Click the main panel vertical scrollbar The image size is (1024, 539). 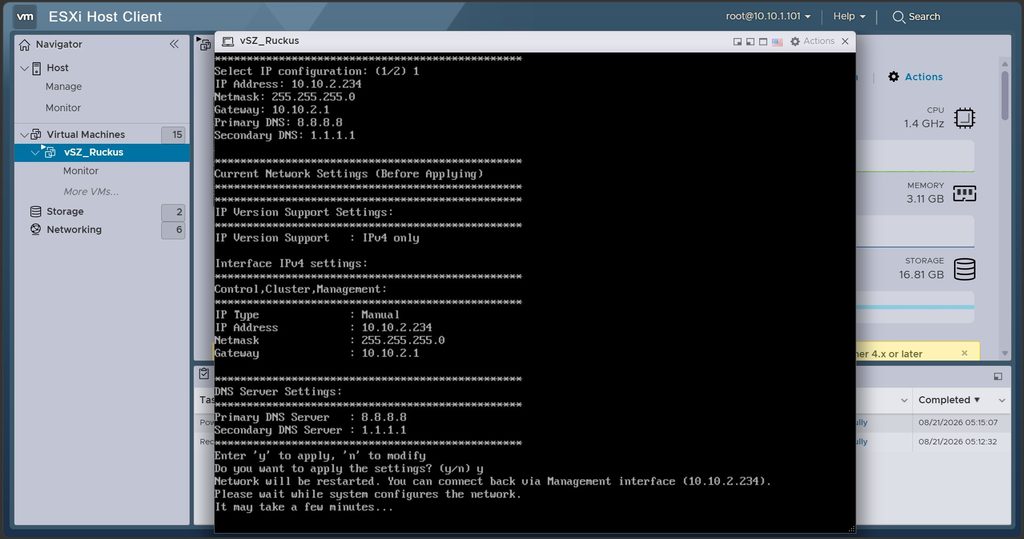1004,95
